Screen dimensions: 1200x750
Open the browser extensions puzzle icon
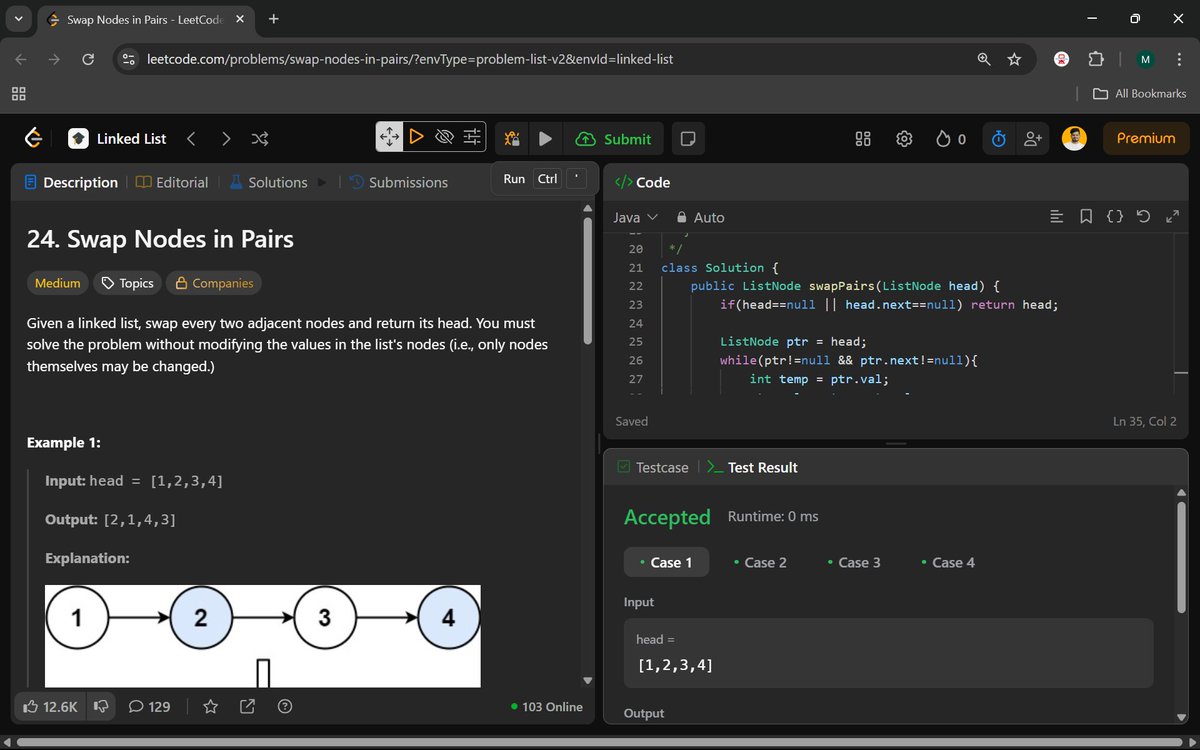[x=1094, y=59]
